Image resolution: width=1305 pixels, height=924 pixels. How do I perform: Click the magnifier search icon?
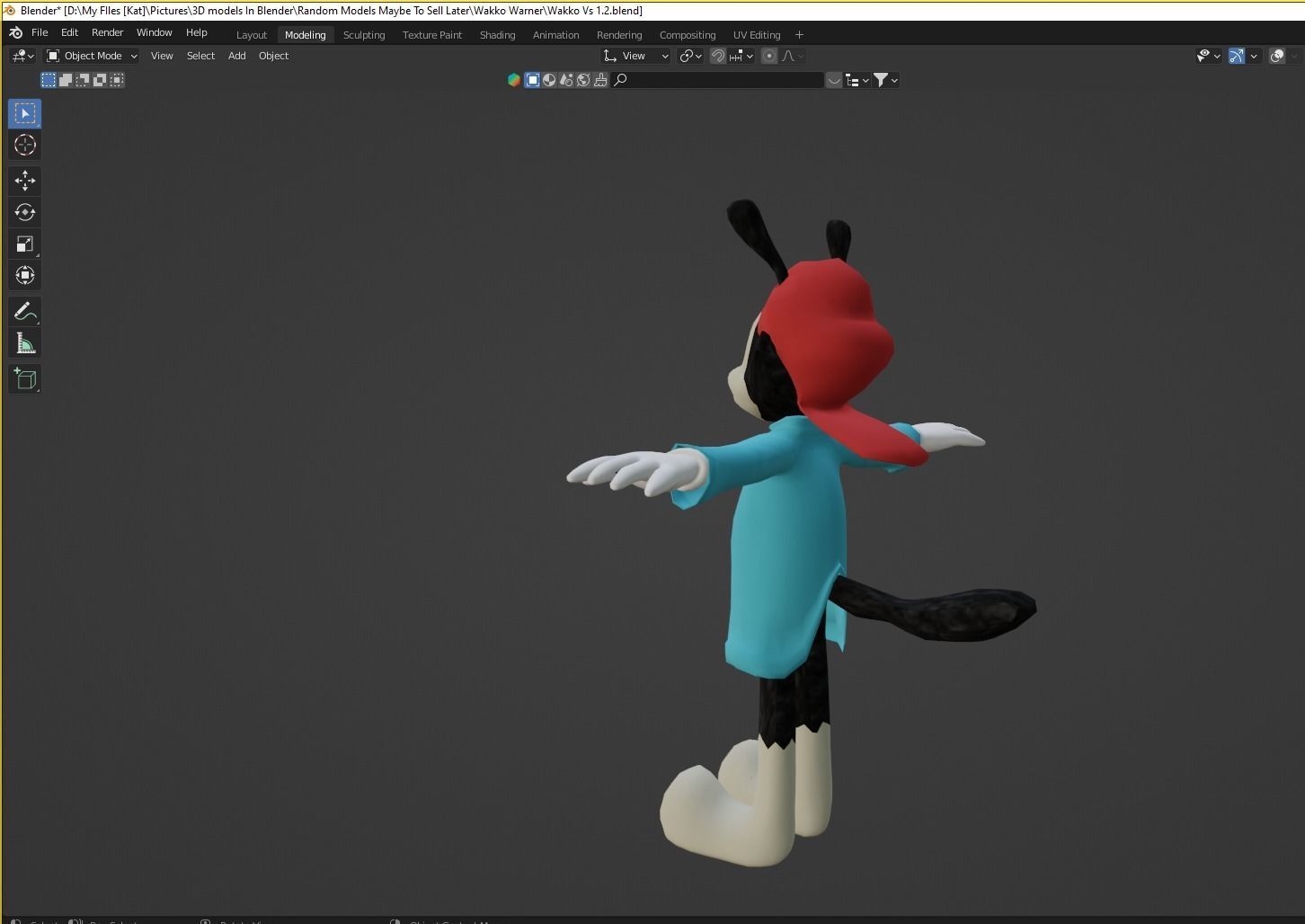coord(620,80)
